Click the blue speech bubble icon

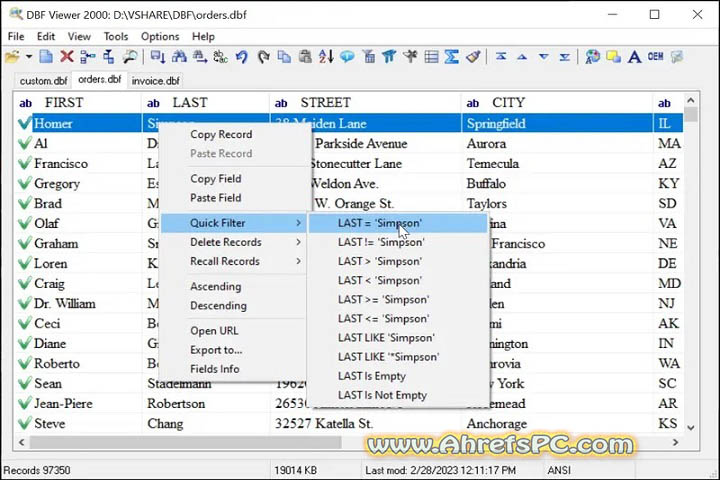point(347,57)
